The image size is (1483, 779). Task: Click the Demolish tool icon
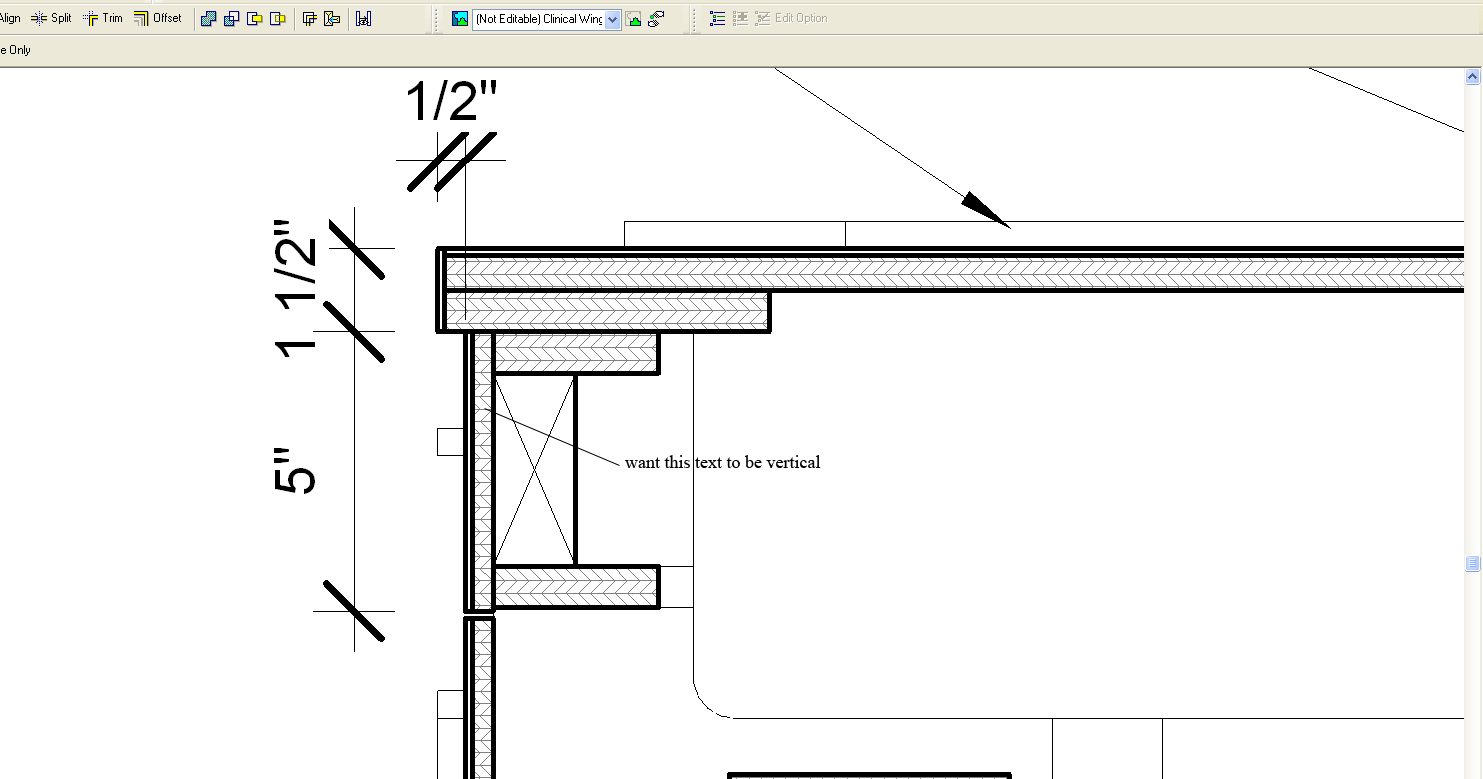pos(364,19)
